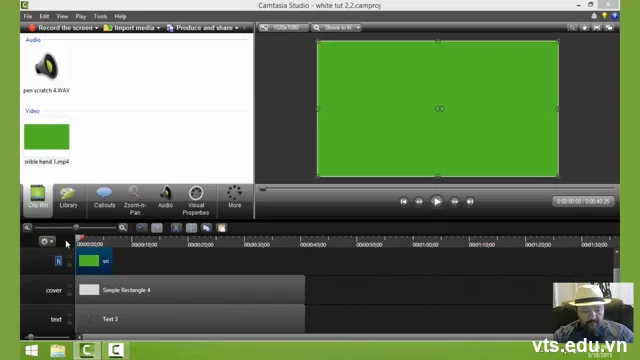Open the notifications bell icon
This screenshot has width=640, height=360.
594,16
